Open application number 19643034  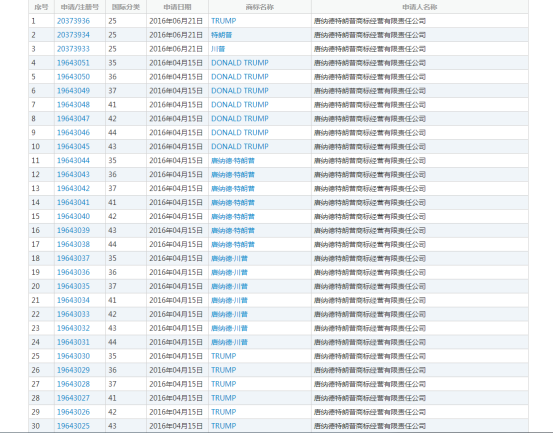[x=73, y=300]
